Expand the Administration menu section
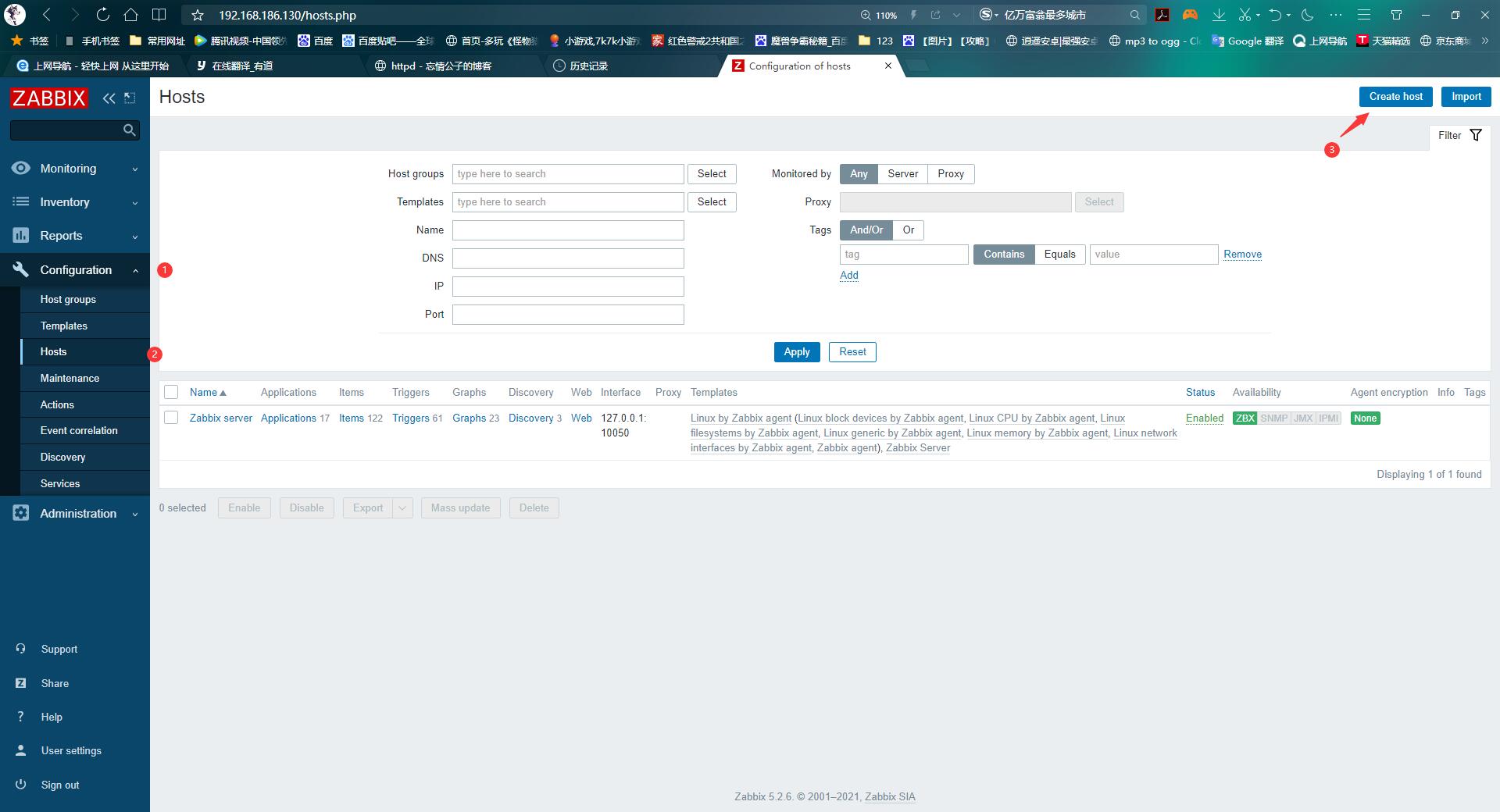Viewport: 1500px width, 812px height. [135, 514]
